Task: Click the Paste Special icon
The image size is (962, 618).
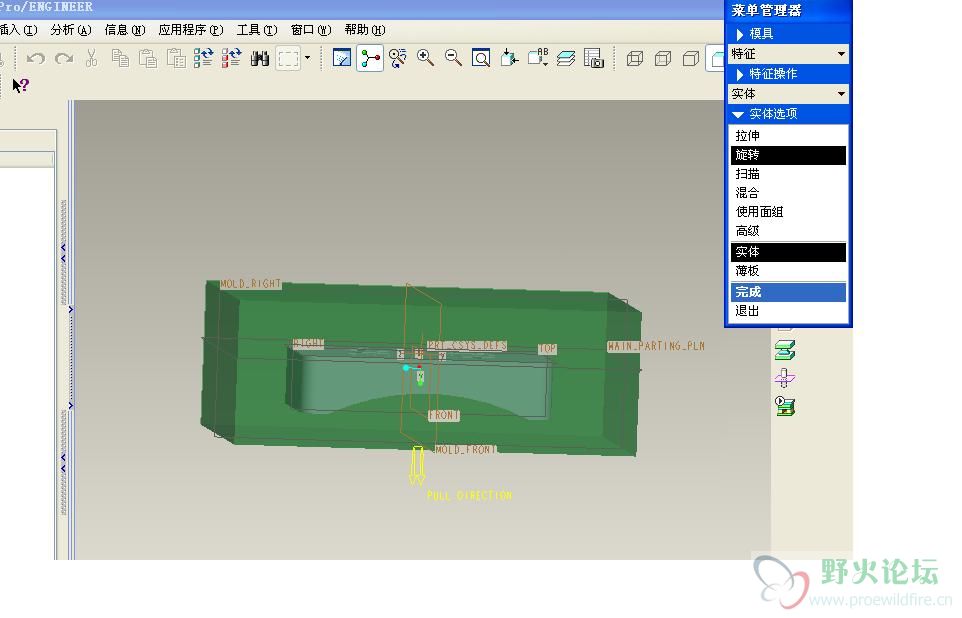Action: [x=176, y=58]
